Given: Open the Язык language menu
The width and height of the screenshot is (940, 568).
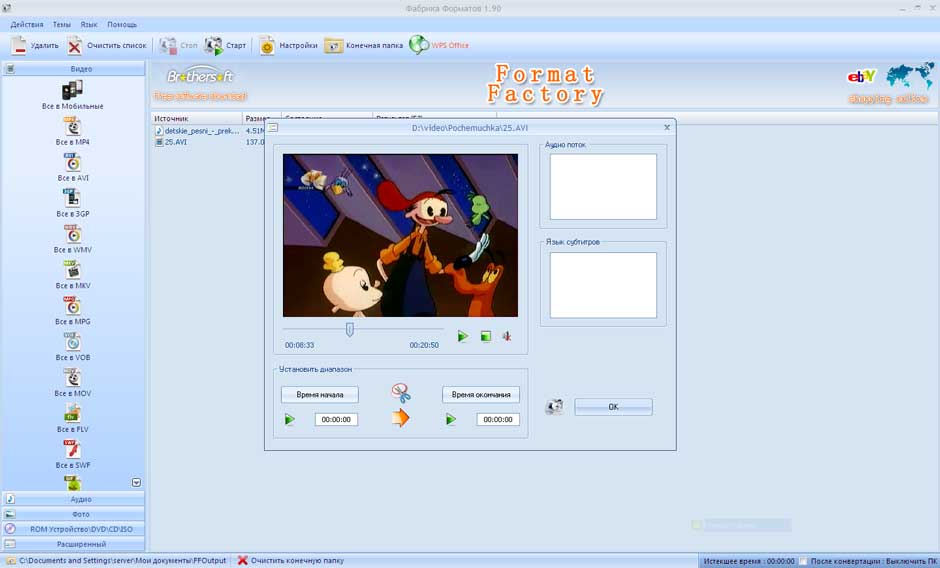Looking at the screenshot, I should [89, 24].
